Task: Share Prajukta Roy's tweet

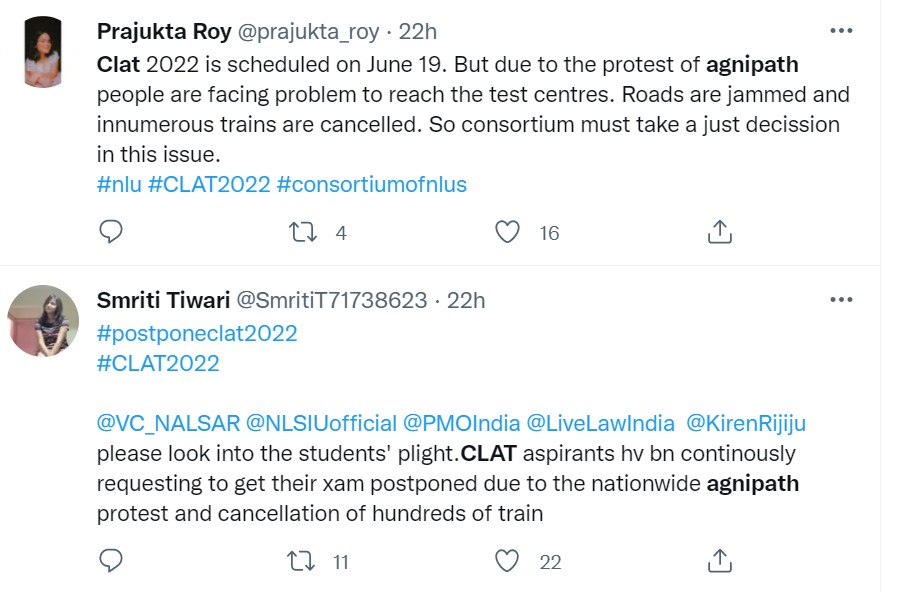Action: [719, 233]
